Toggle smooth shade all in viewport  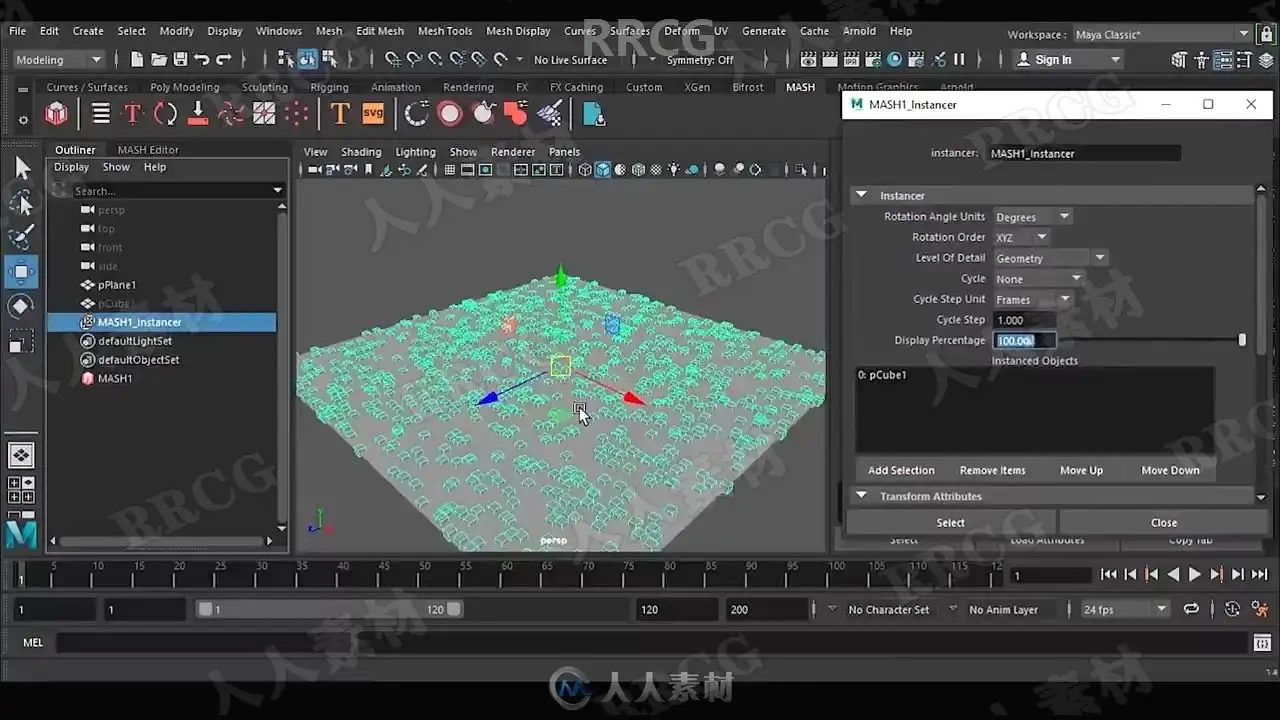pos(603,169)
